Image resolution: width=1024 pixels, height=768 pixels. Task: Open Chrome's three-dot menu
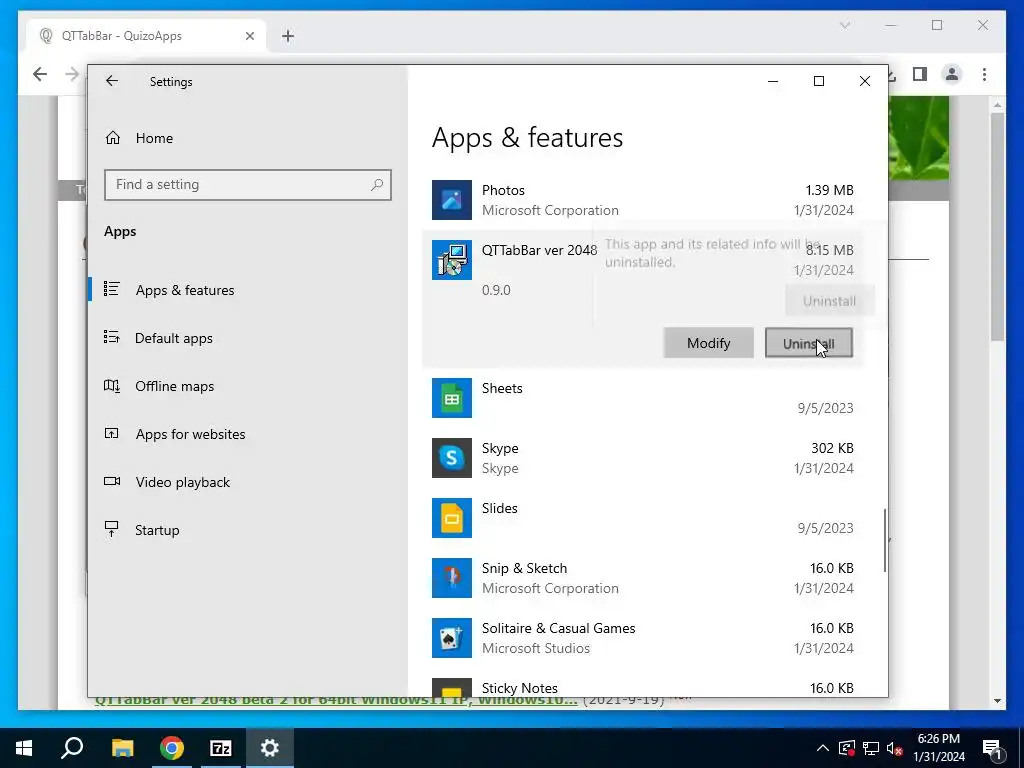984,74
